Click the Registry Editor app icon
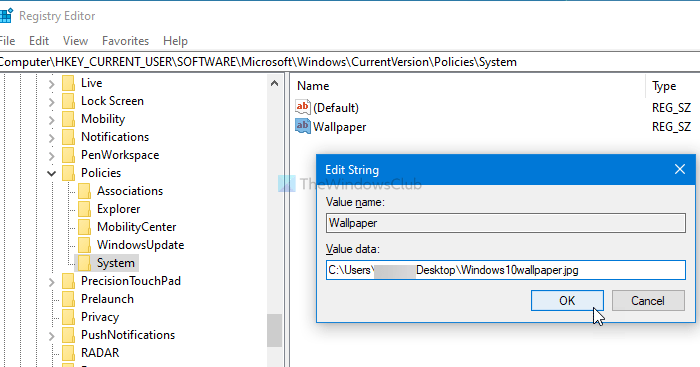This screenshot has width=700, height=367. [5, 16]
